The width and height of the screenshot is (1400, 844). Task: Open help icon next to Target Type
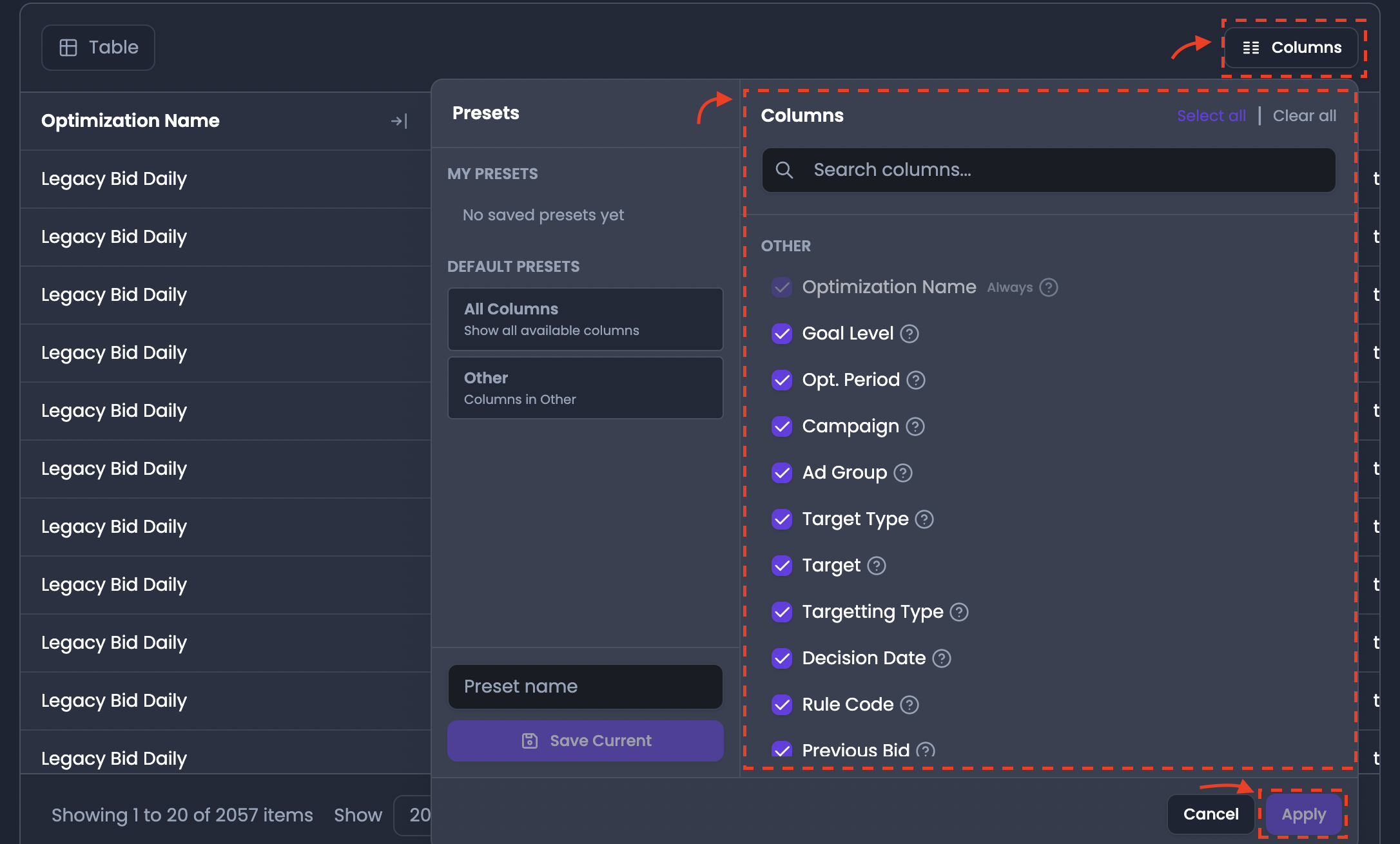point(924,519)
